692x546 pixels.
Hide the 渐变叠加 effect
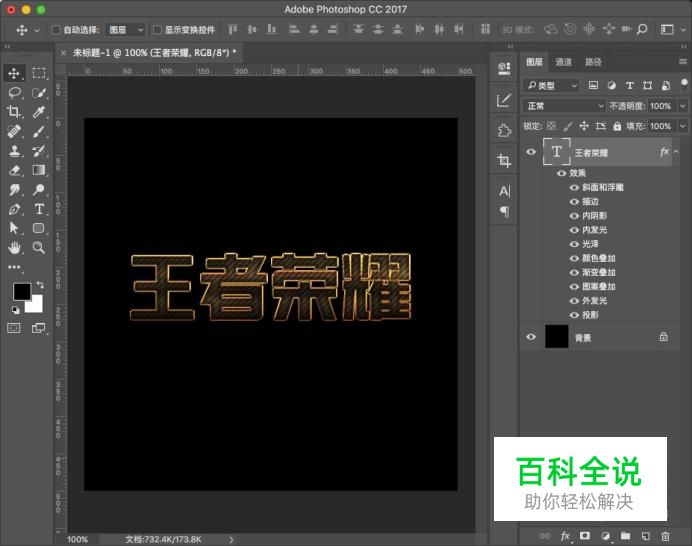click(574, 272)
